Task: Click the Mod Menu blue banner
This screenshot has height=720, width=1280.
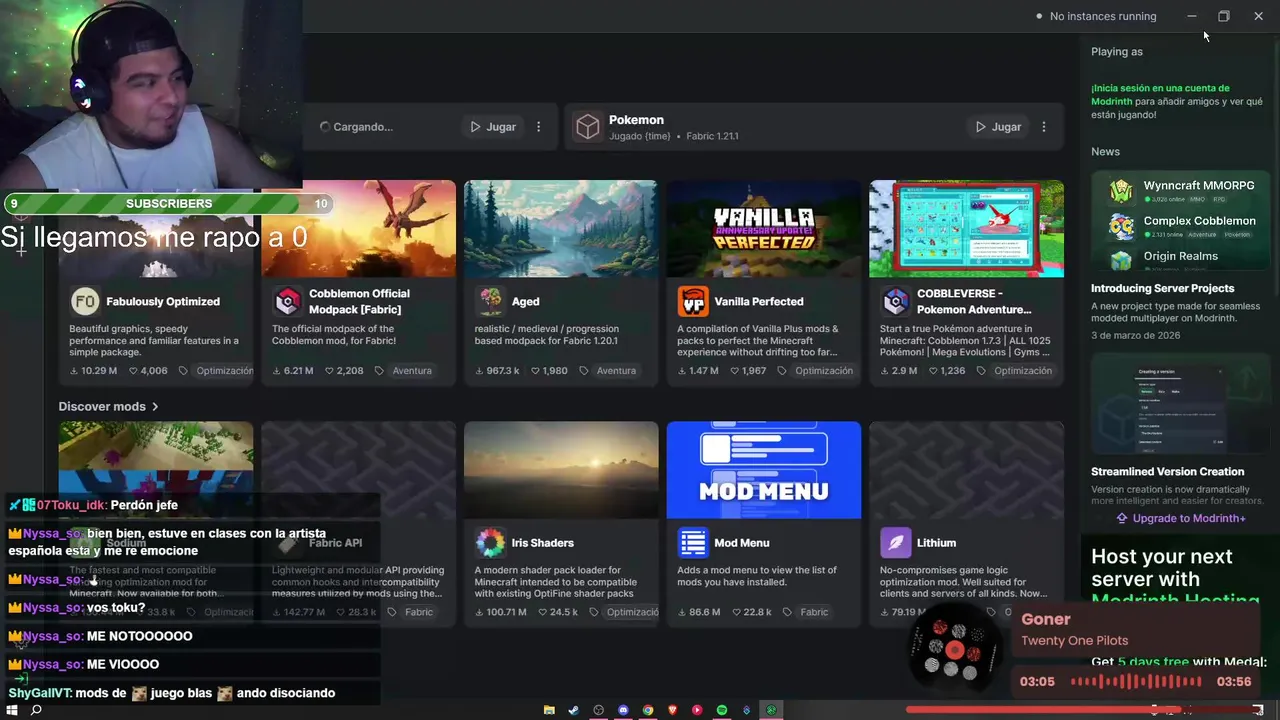Action: pyautogui.click(x=764, y=470)
